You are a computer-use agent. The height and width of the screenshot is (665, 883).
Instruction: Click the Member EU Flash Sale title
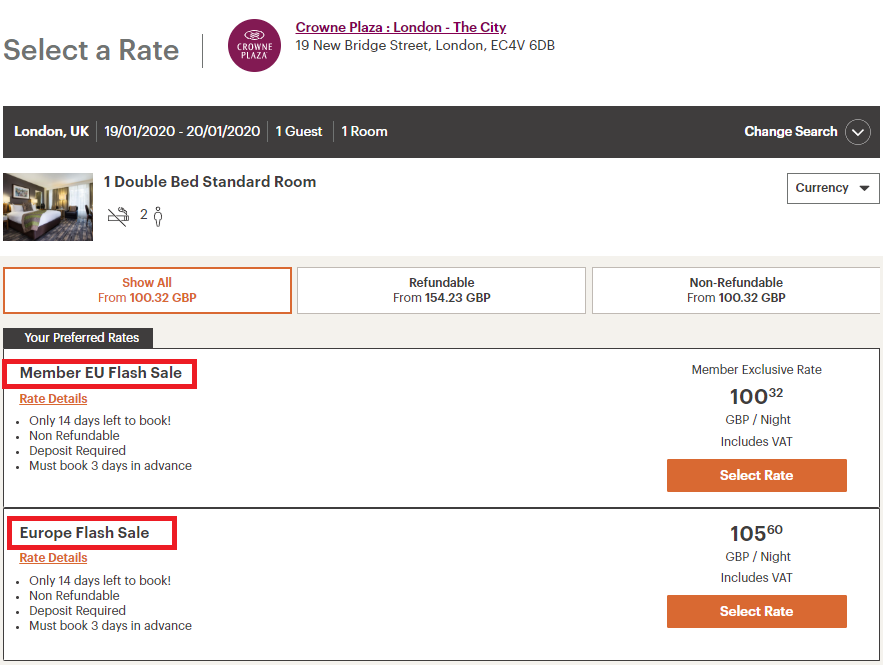tap(101, 373)
